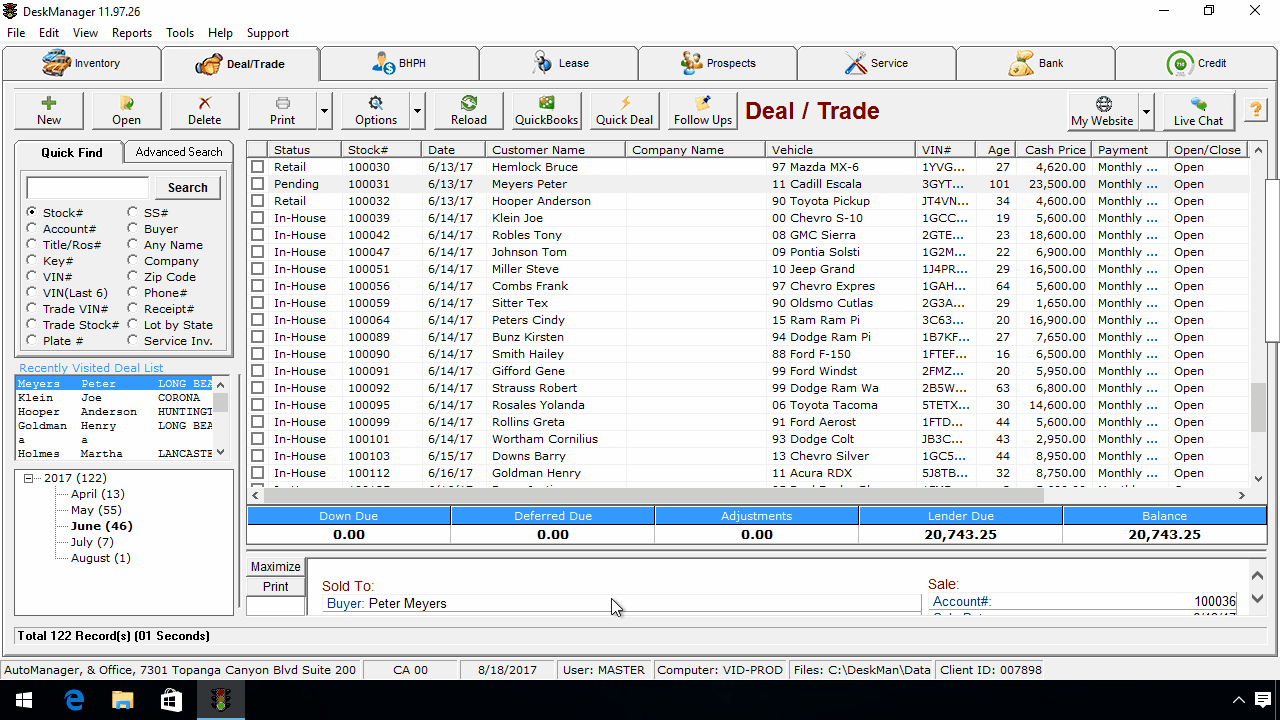Open the taskbar notification center icon
1280x720 pixels.
click(1264, 700)
